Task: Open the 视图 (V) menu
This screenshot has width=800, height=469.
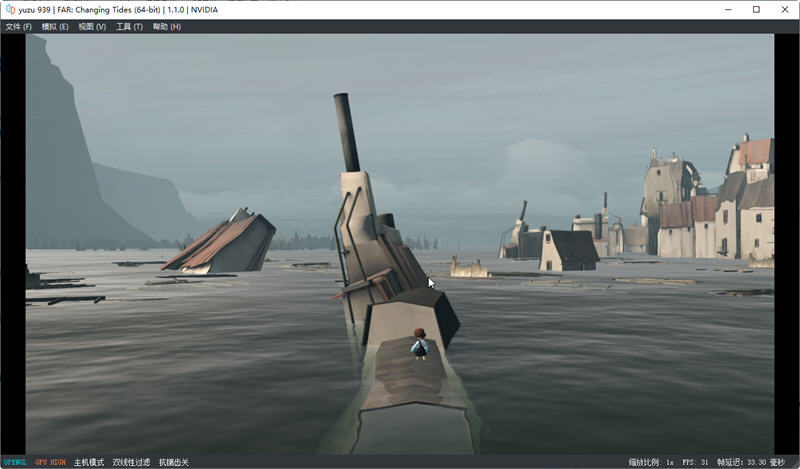Action: [x=92, y=27]
